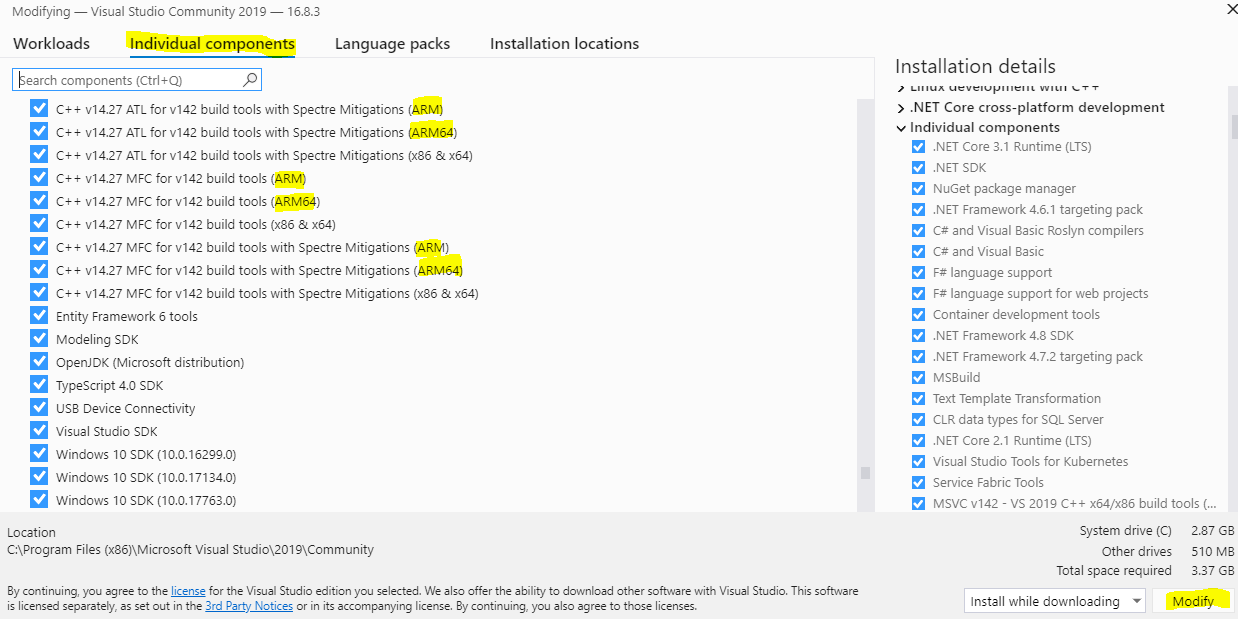
Task: Disable Visual Studio Tools for Kubernetes
Action: coord(919,461)
